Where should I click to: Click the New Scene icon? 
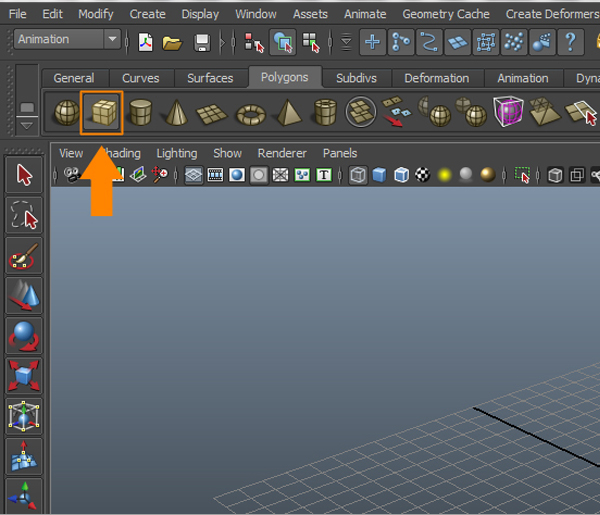145,42
